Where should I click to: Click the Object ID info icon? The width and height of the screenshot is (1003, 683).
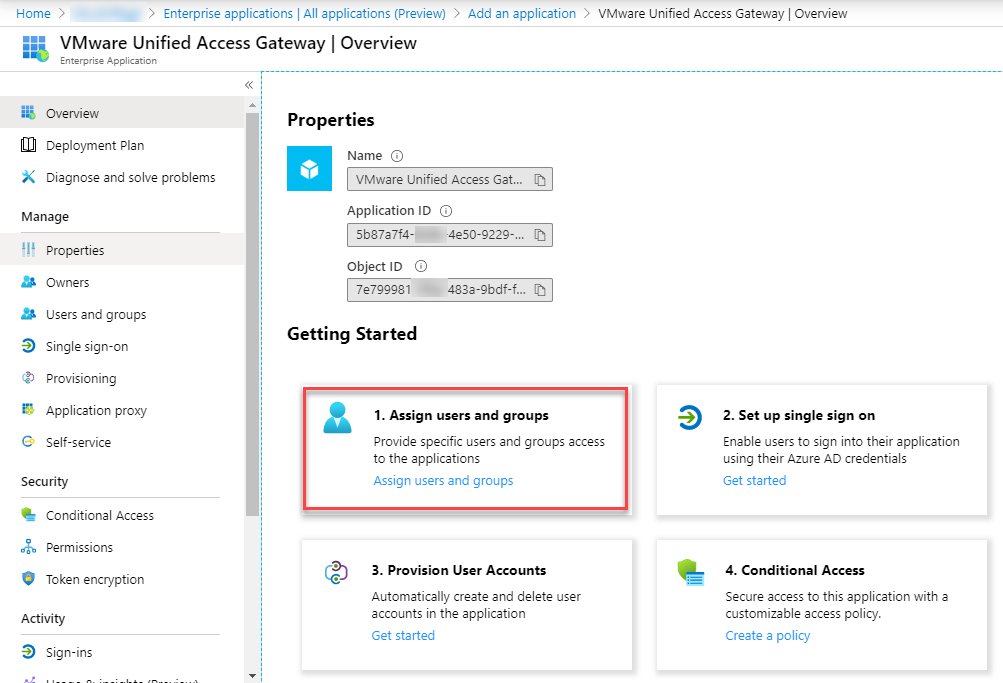coord(420,266)
